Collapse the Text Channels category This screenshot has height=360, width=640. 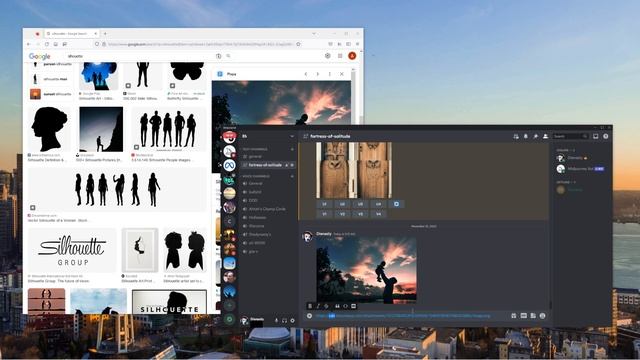[x=255, y=149]
